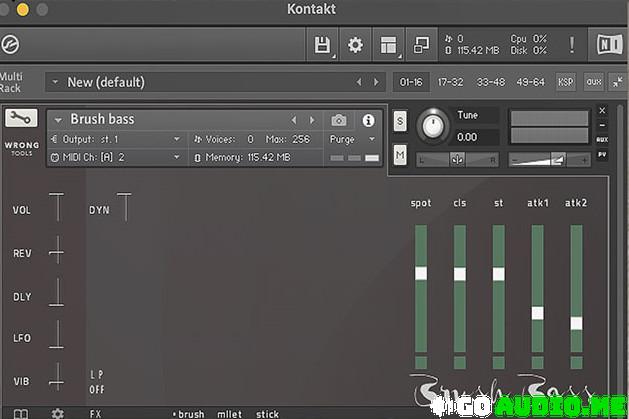Image resolution: width=629 pixels, height=419 pixels.
Task: Select the stick articulation
Action: click(268, 414)
